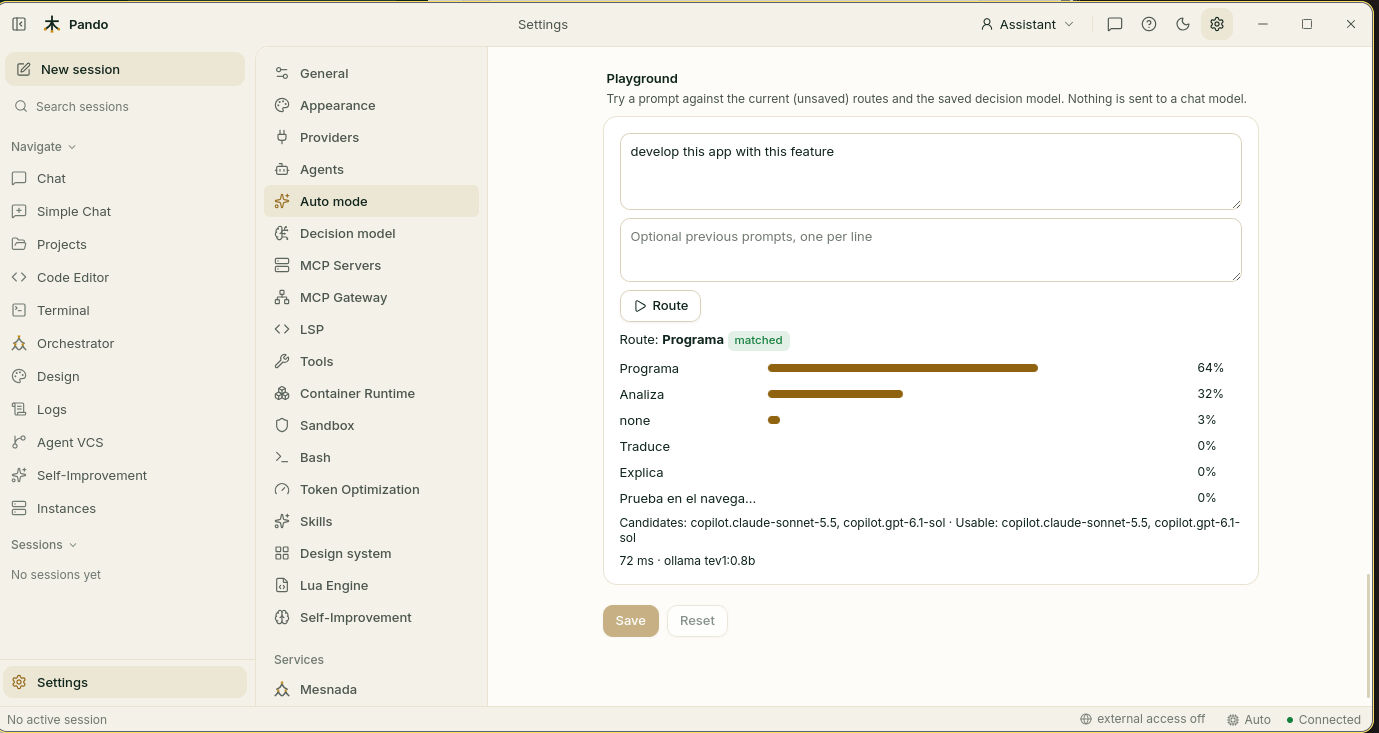Open the Assistant profile dropdown

click(1027, 24)
